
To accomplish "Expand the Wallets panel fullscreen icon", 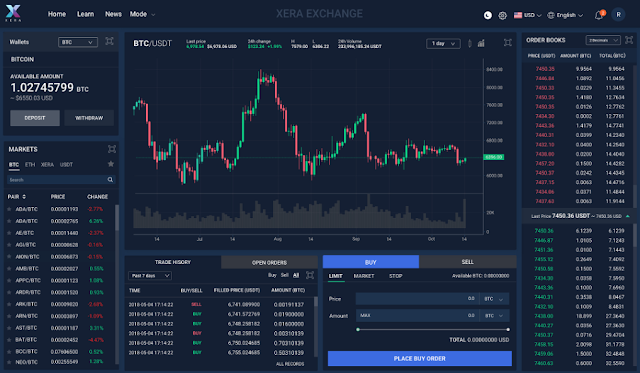I will (109, 41).
